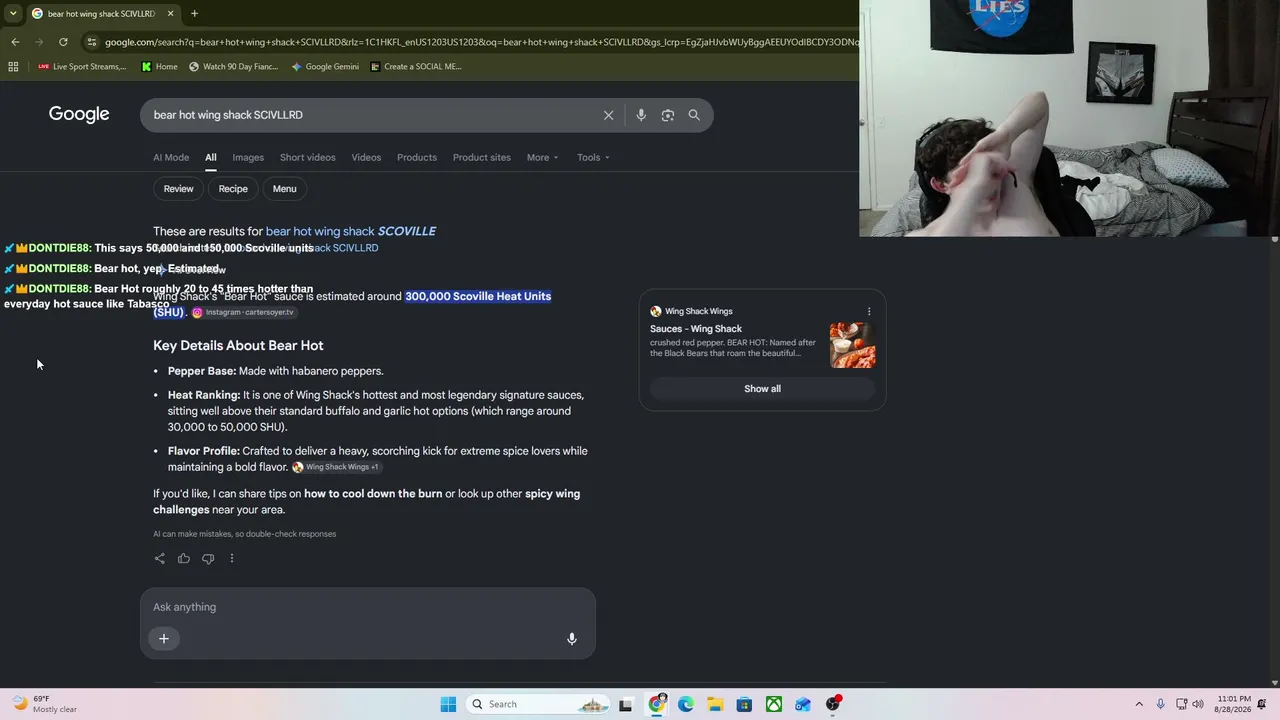Open Task View from taskbar
Screen dimensions: 1280x720
626,704
